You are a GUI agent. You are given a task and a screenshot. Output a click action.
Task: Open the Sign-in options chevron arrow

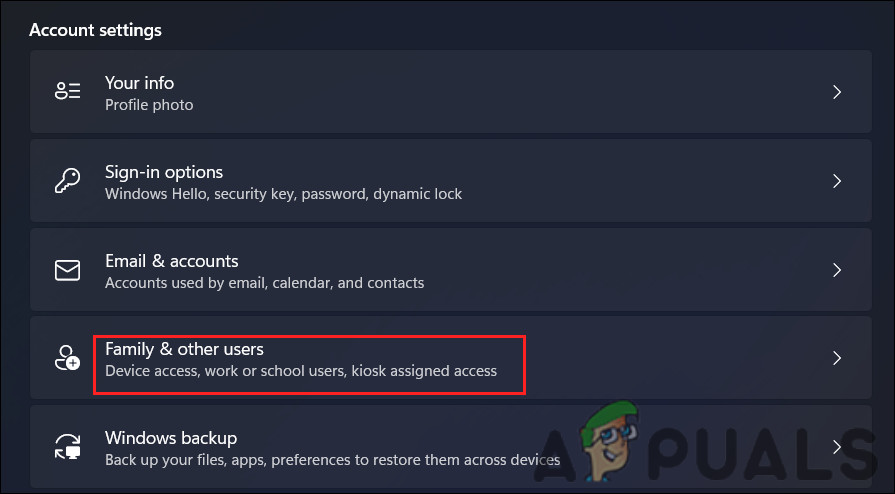coord(837,181)
